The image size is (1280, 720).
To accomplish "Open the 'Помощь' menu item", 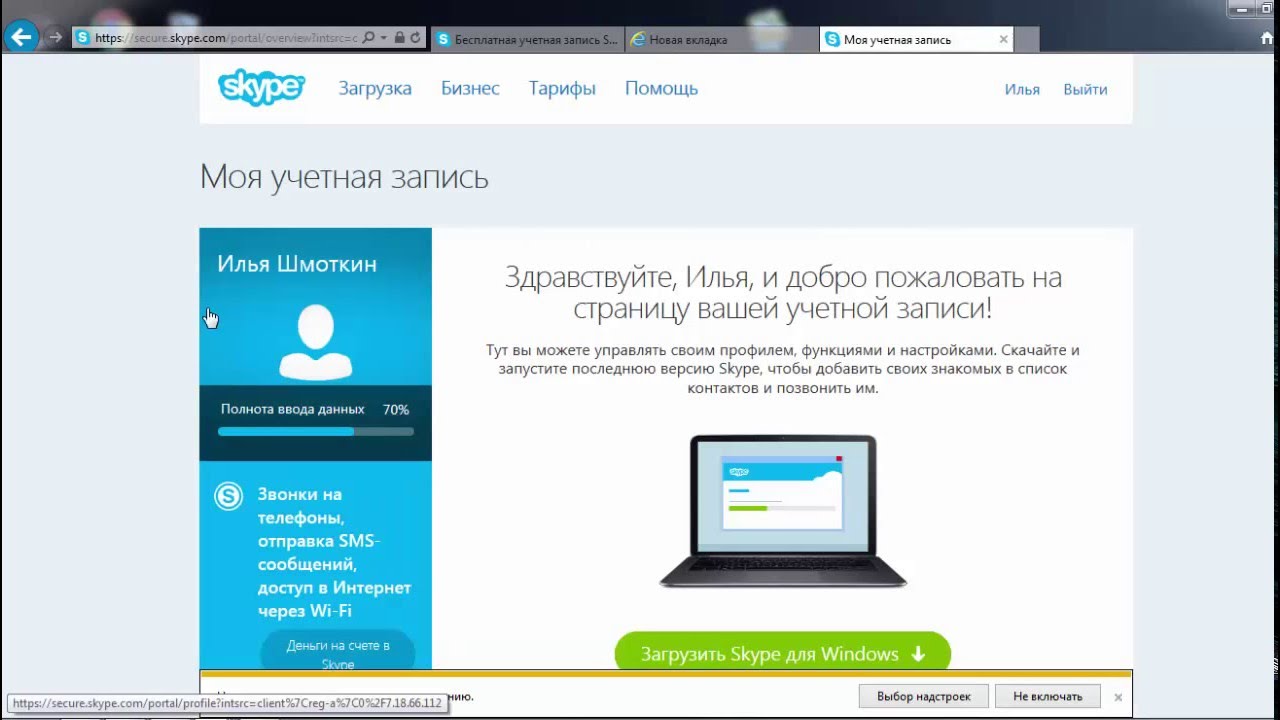I will pos(661,88).
